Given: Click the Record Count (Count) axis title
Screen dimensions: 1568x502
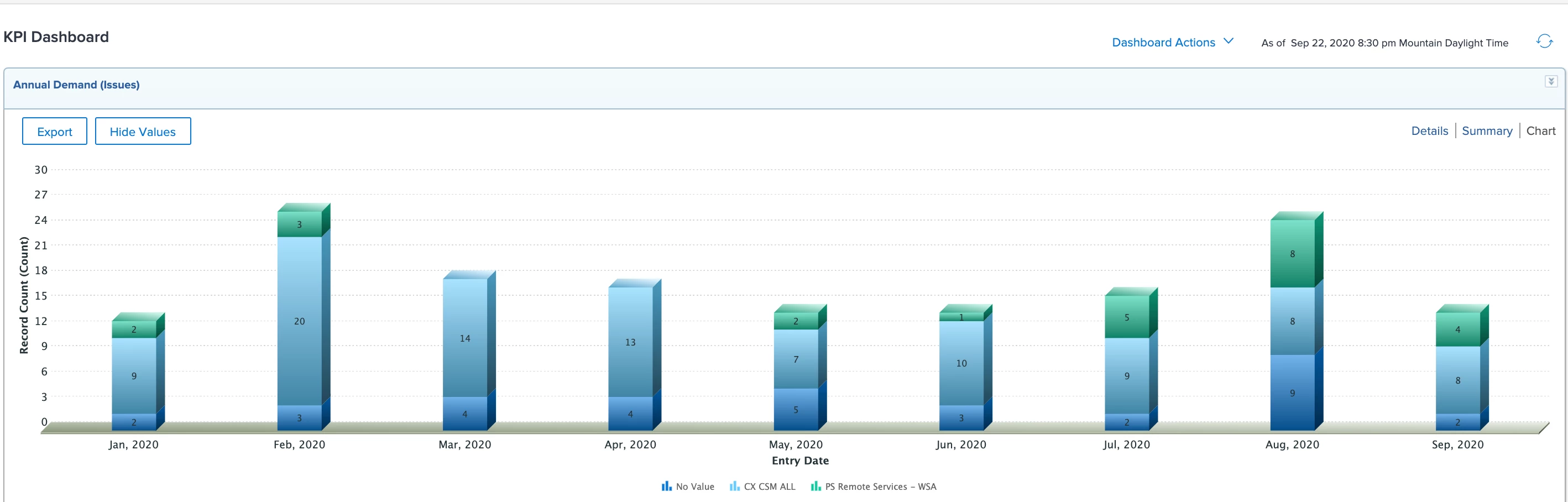Looking at the screenshot, I should 24,295.
